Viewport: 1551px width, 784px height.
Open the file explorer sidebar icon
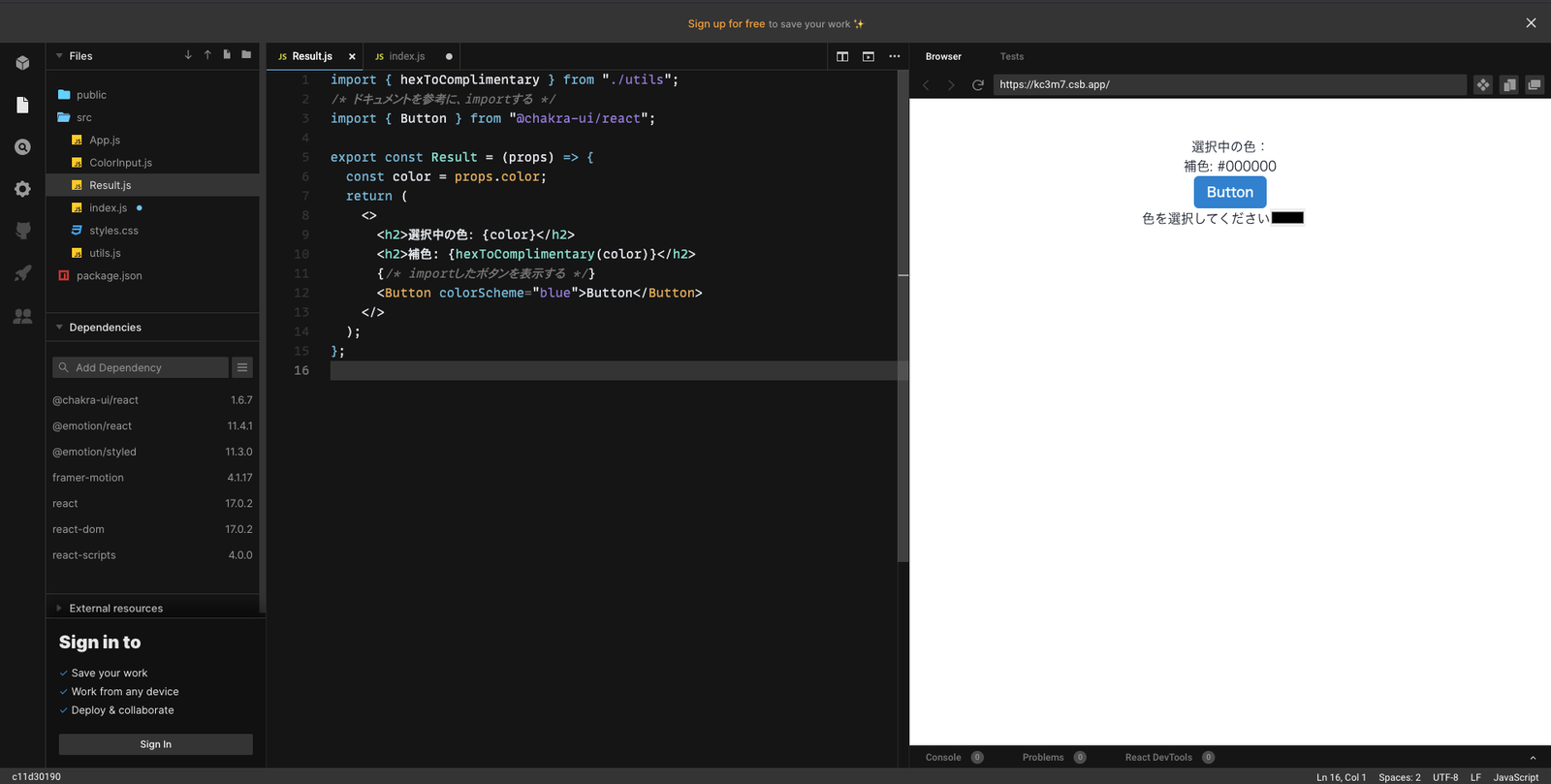pyautogui.click(x=22, y=105)
